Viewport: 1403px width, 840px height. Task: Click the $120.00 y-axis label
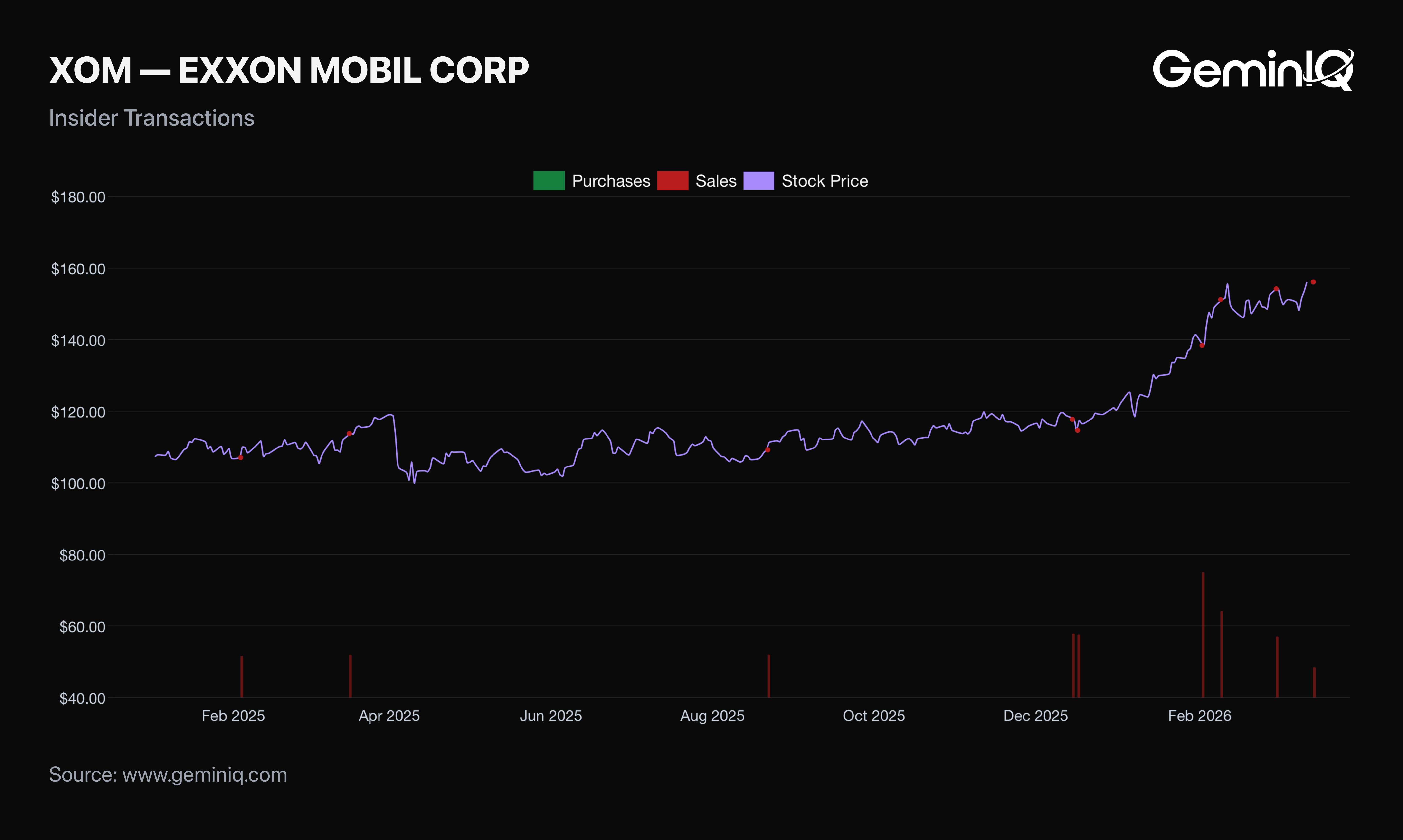point(78,412)
